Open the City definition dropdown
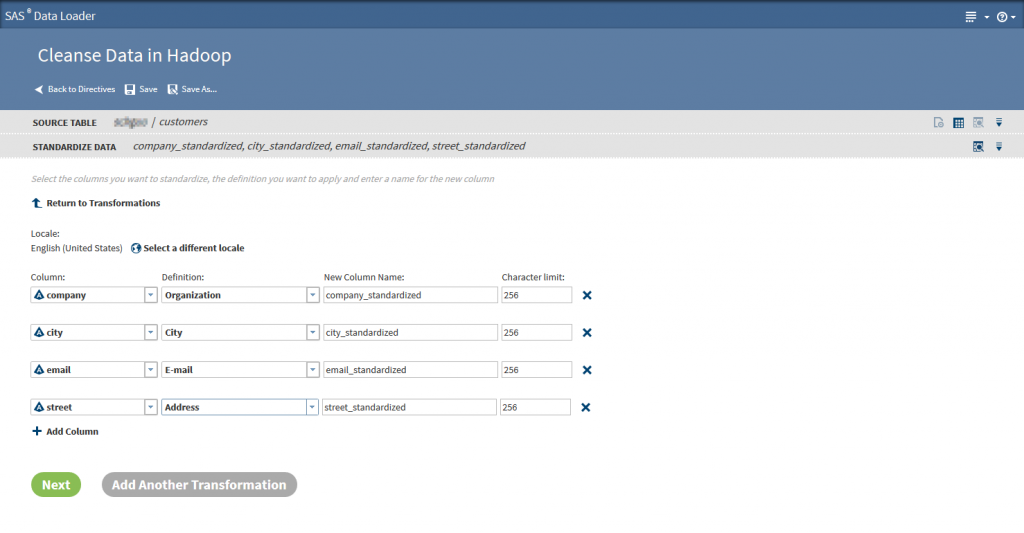 [312, 333]
